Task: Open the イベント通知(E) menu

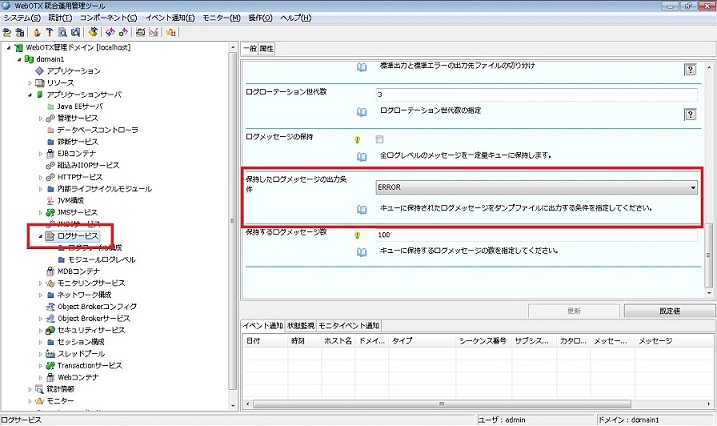Action: pos(170,18)
